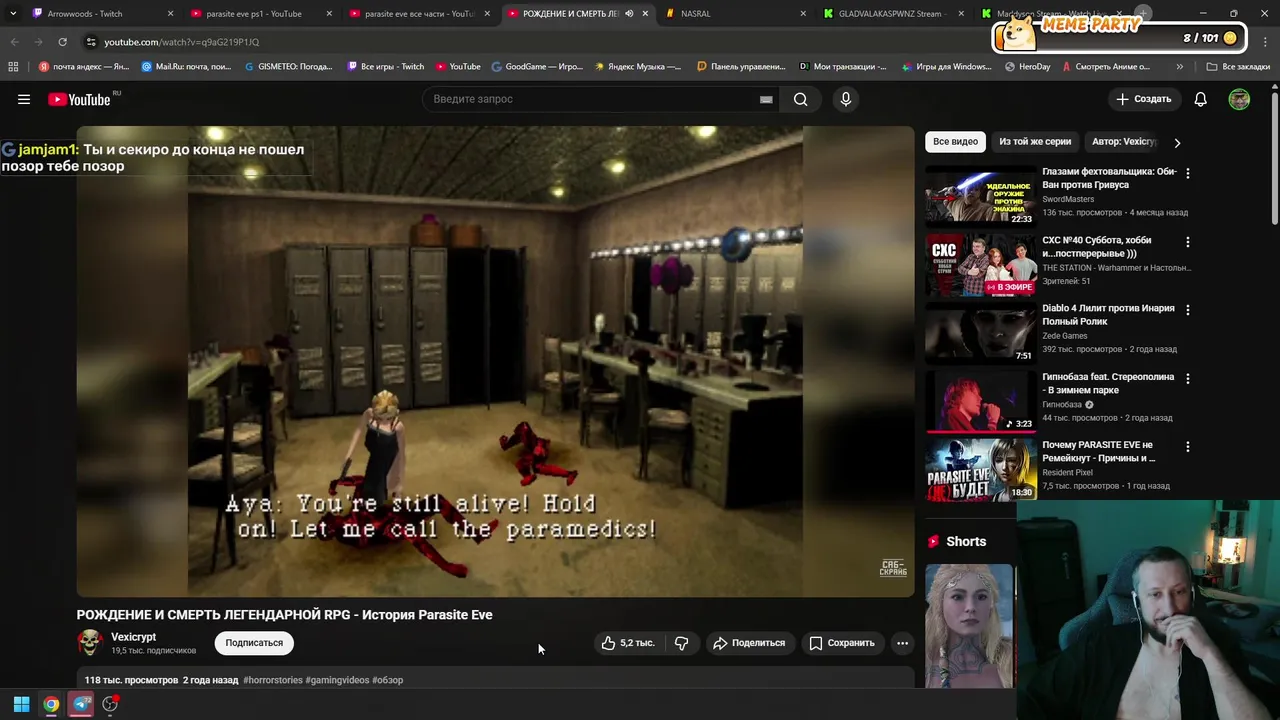Open a new tab with plus button
Viewport: 1280px width, 720px height.
pos(1143,13)
